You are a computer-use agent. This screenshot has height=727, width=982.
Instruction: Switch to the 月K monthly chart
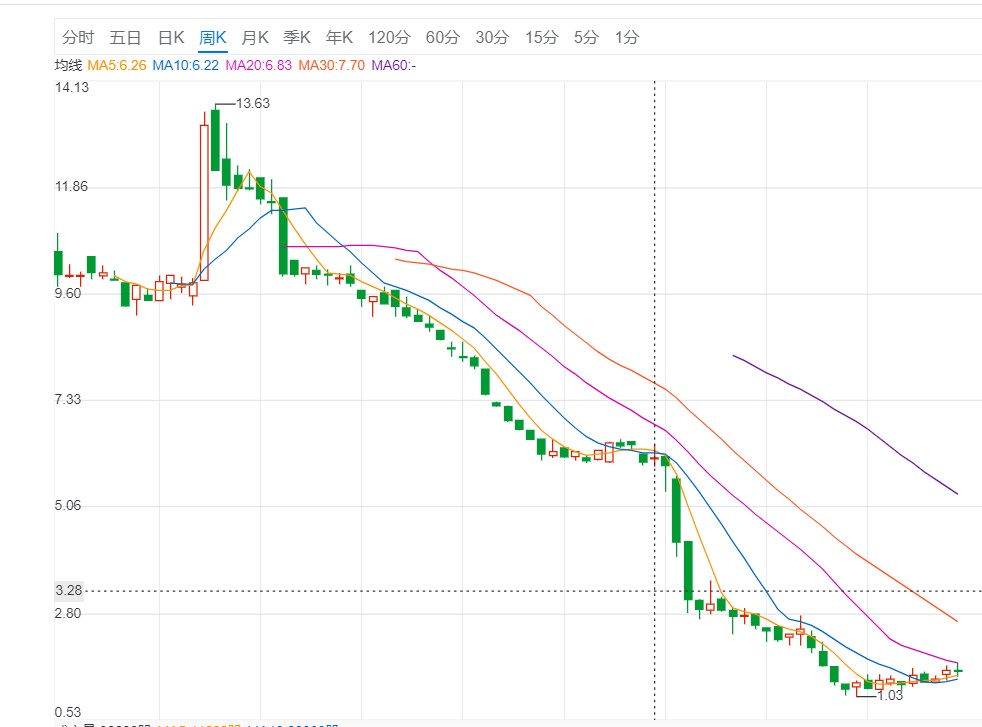(x=255, y=38)
